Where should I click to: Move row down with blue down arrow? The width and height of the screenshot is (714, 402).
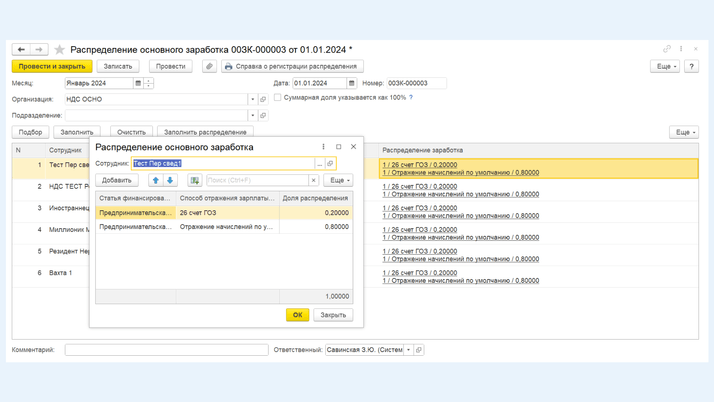170,181
